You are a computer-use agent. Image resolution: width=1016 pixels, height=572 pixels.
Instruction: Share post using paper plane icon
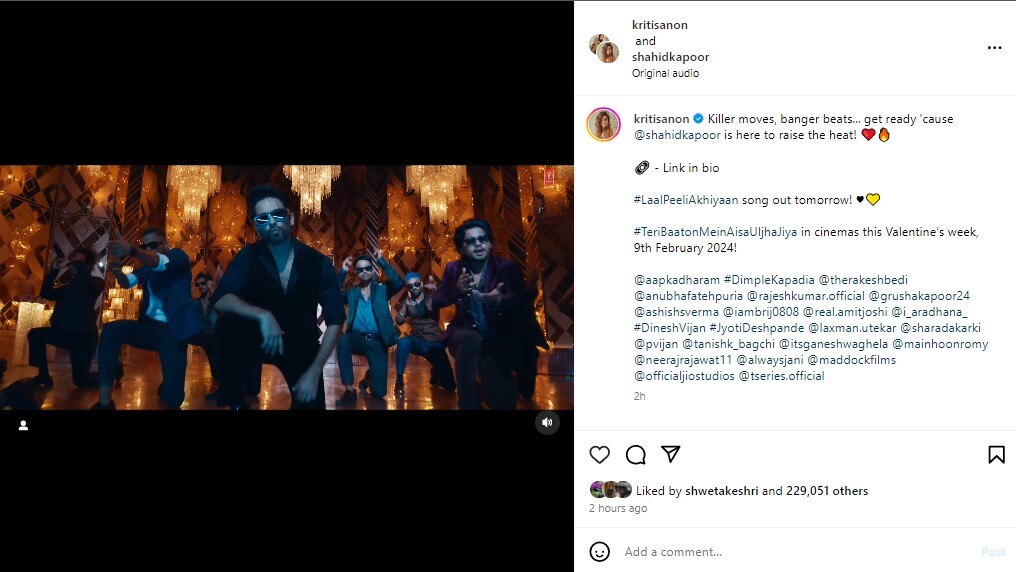(x=671, y=454)
